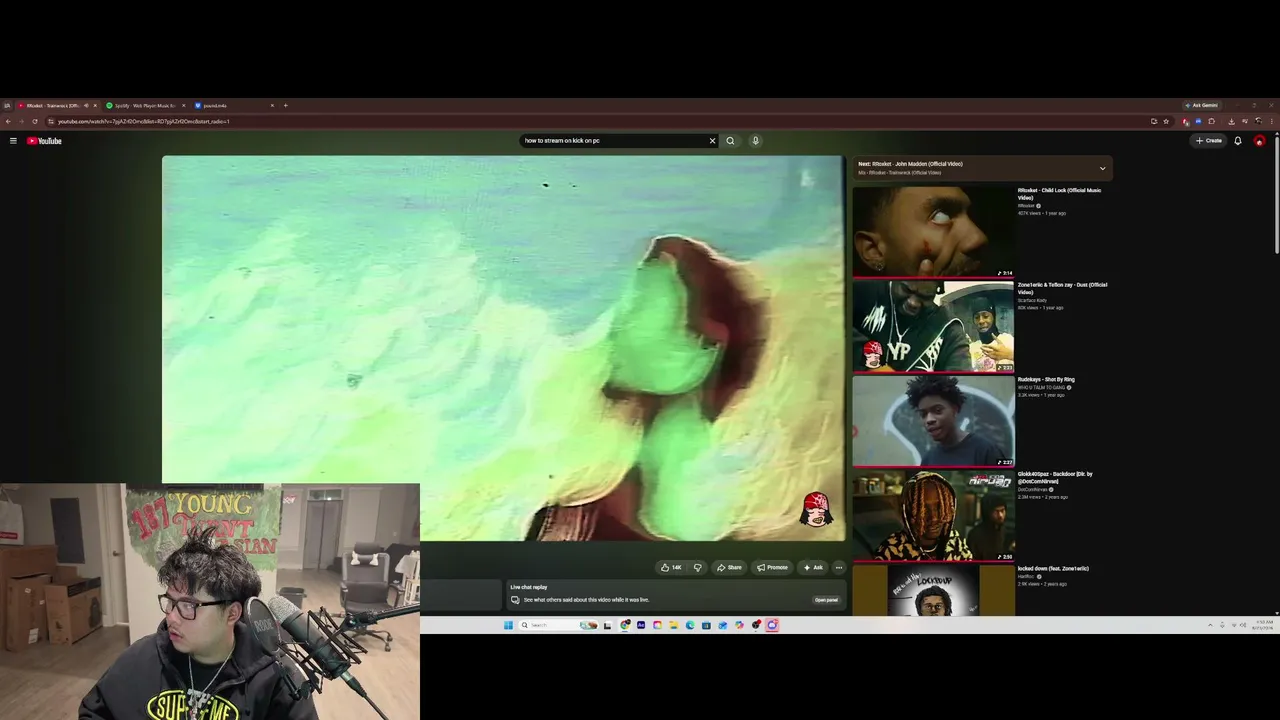The image size is (1280, 720).
Task: Click the youtube.com address bar URL
Action: click(x=144, y=122)
